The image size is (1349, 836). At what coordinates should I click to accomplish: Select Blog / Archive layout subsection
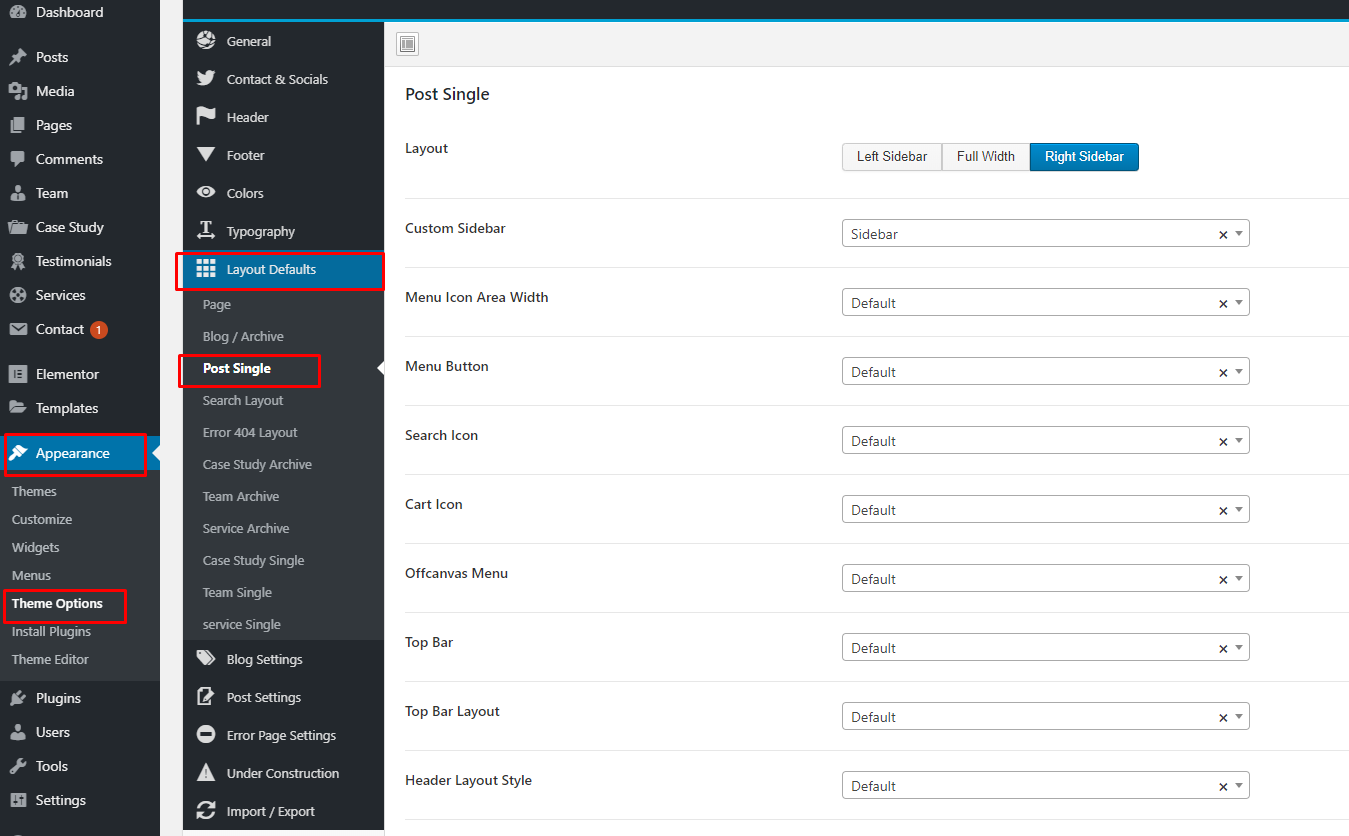[x=243, y=336]
